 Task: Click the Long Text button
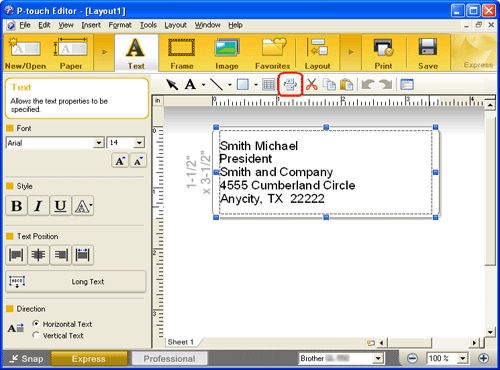click(x=76, y=282)
